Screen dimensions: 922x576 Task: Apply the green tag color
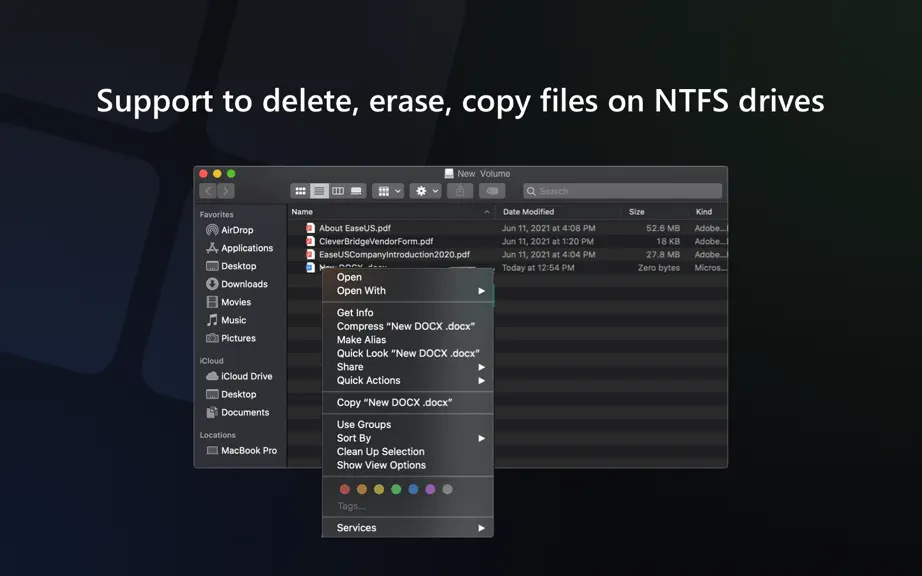pos(396,489)
